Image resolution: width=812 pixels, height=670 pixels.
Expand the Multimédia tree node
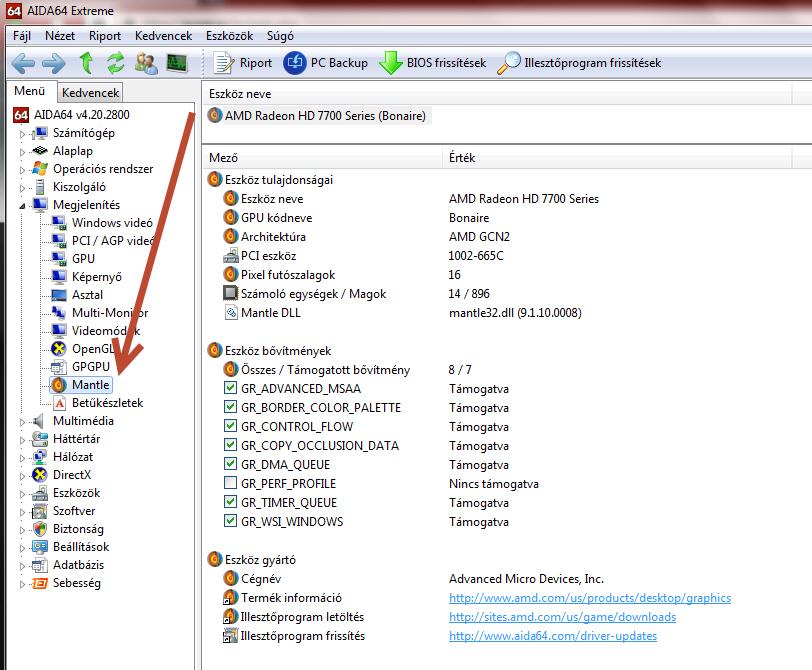22,422
